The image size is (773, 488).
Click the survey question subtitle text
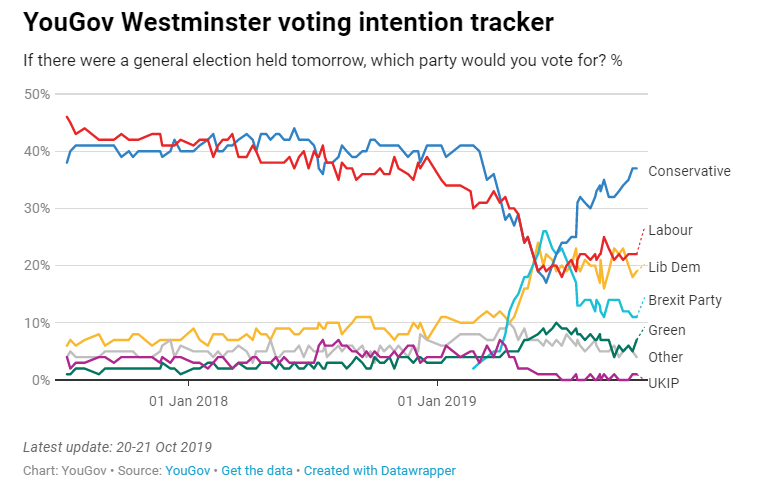pos(322,60)
